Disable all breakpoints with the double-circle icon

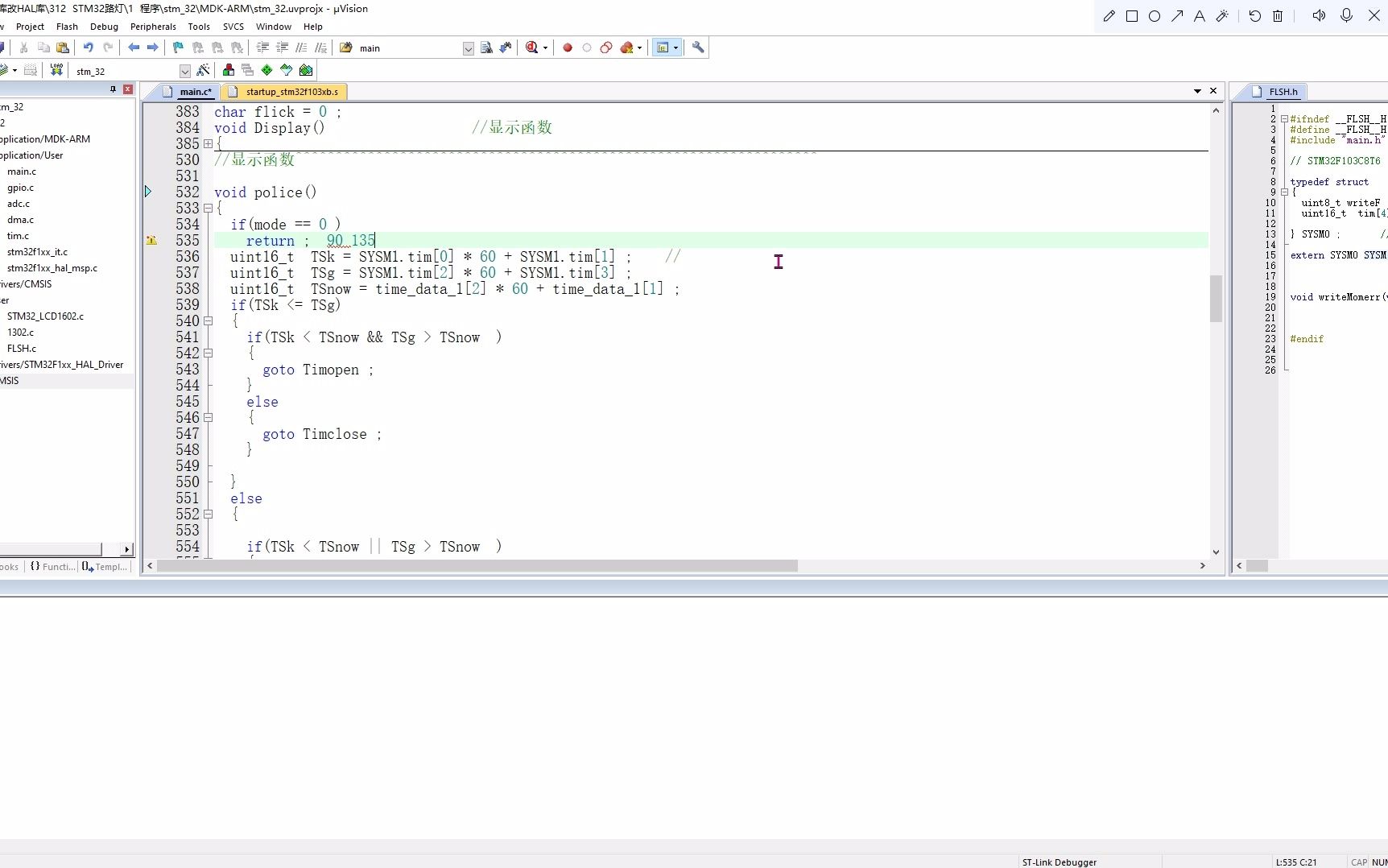coord(606,48)
